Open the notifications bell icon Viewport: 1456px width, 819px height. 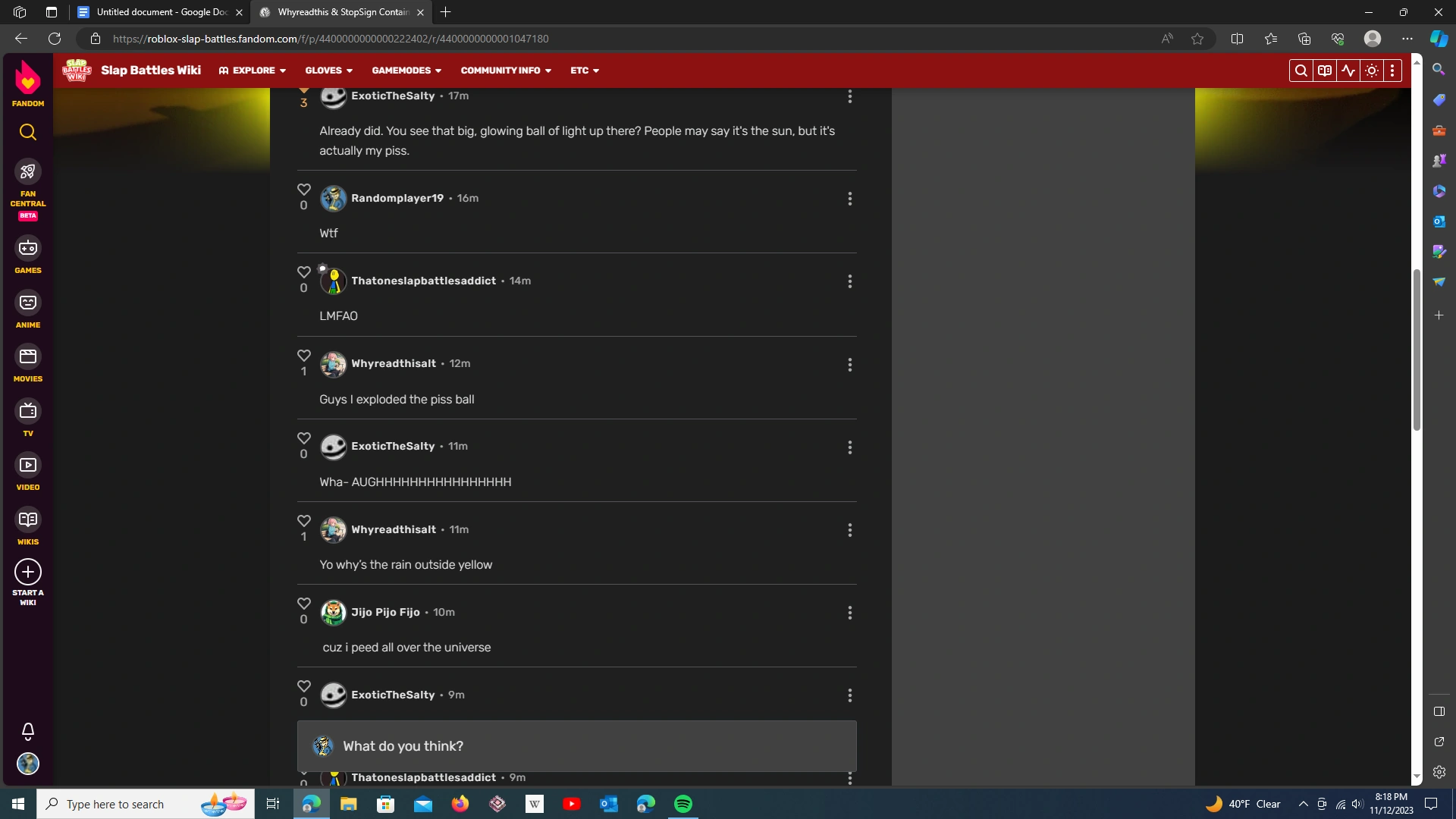pos(28,731)
